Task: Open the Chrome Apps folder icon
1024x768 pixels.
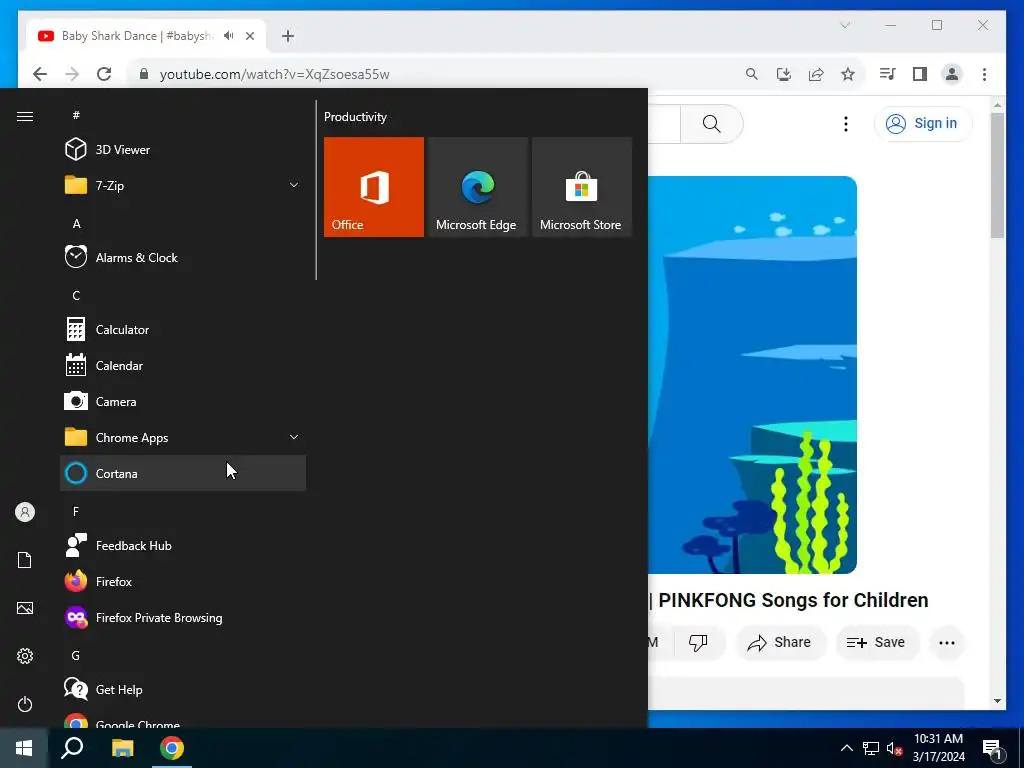Action: pyautogui.click(x=76, y=437)
